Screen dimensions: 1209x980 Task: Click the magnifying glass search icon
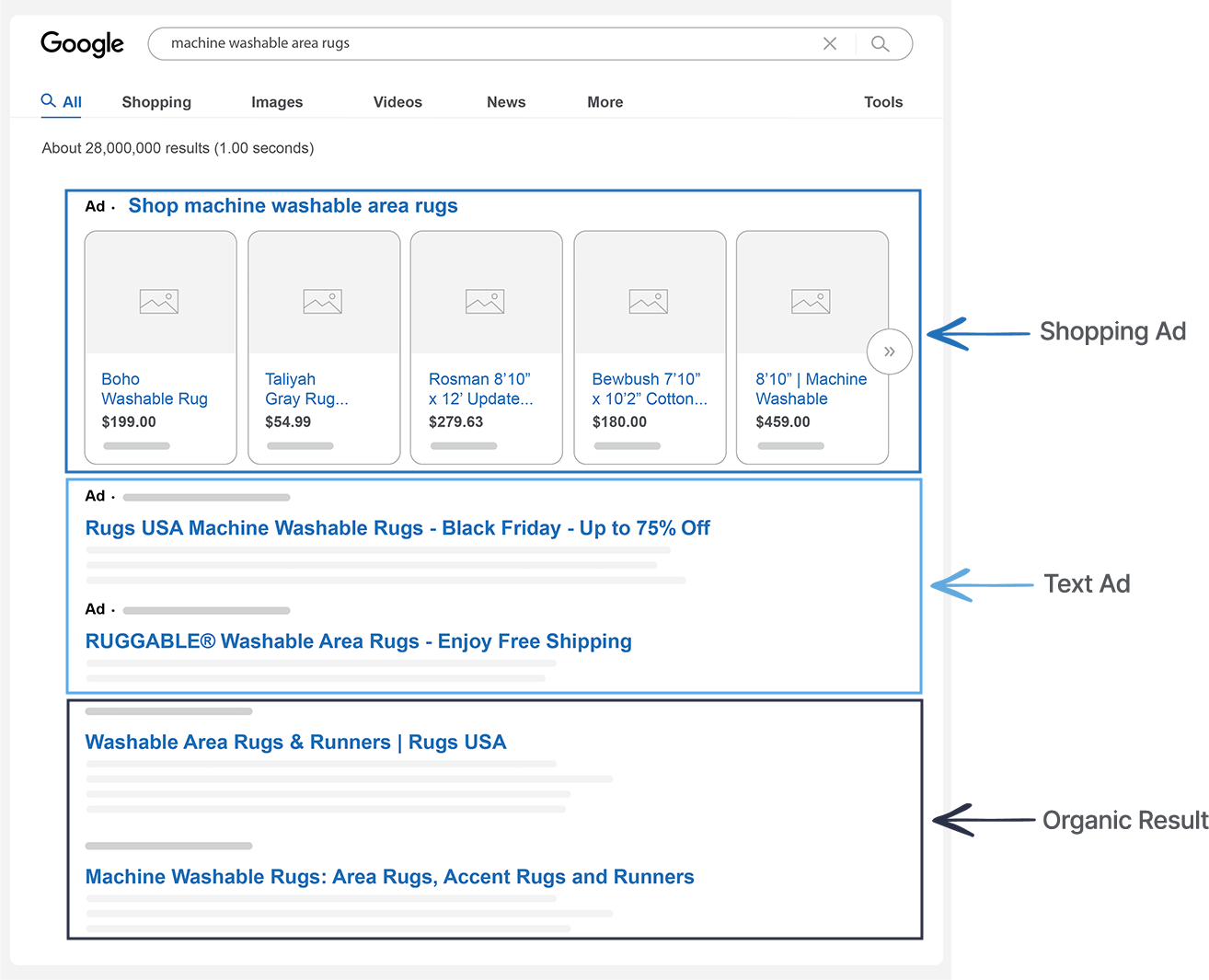coord(881,43)
